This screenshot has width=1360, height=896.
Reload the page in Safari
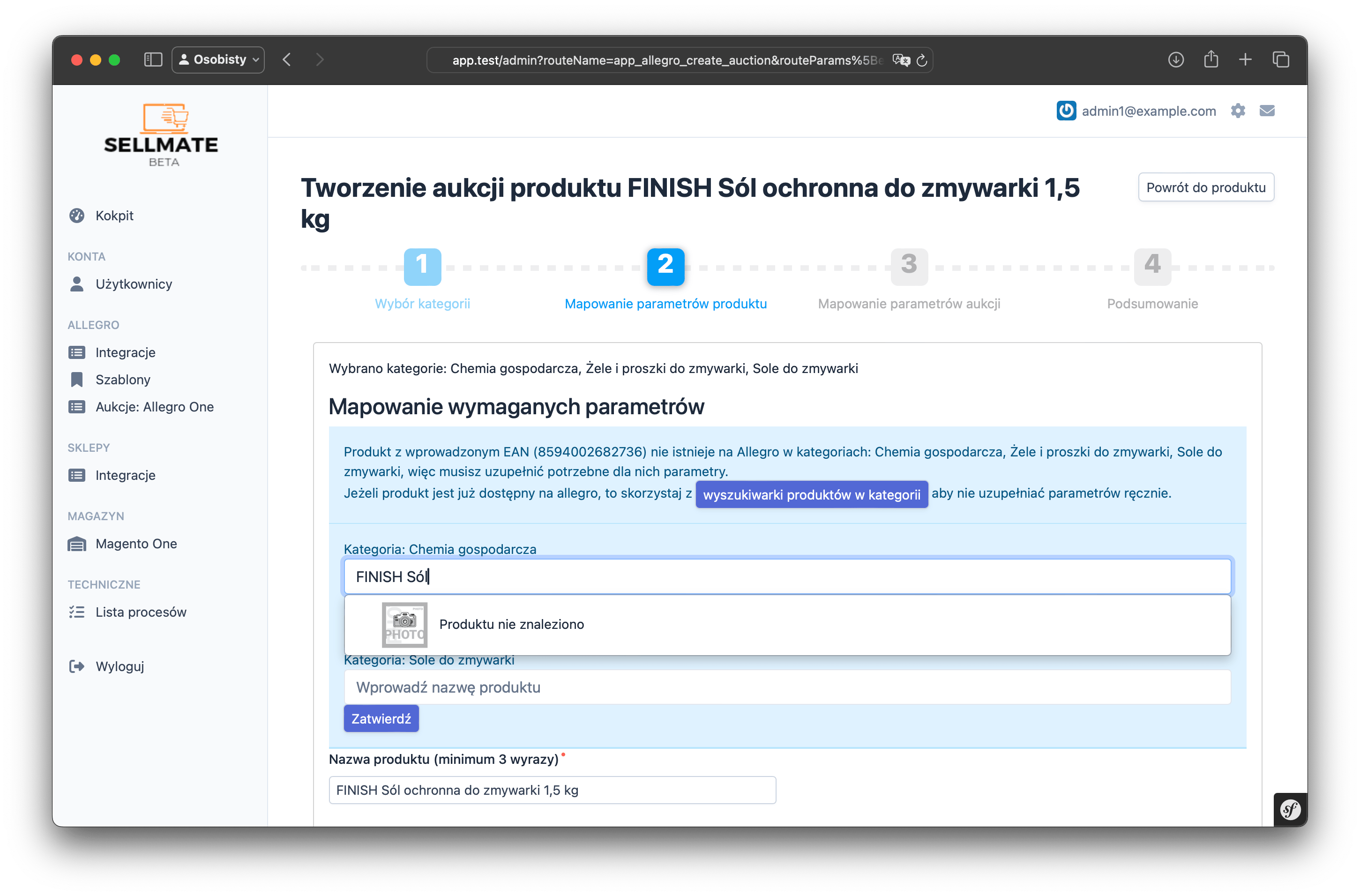tap(922, 60)
